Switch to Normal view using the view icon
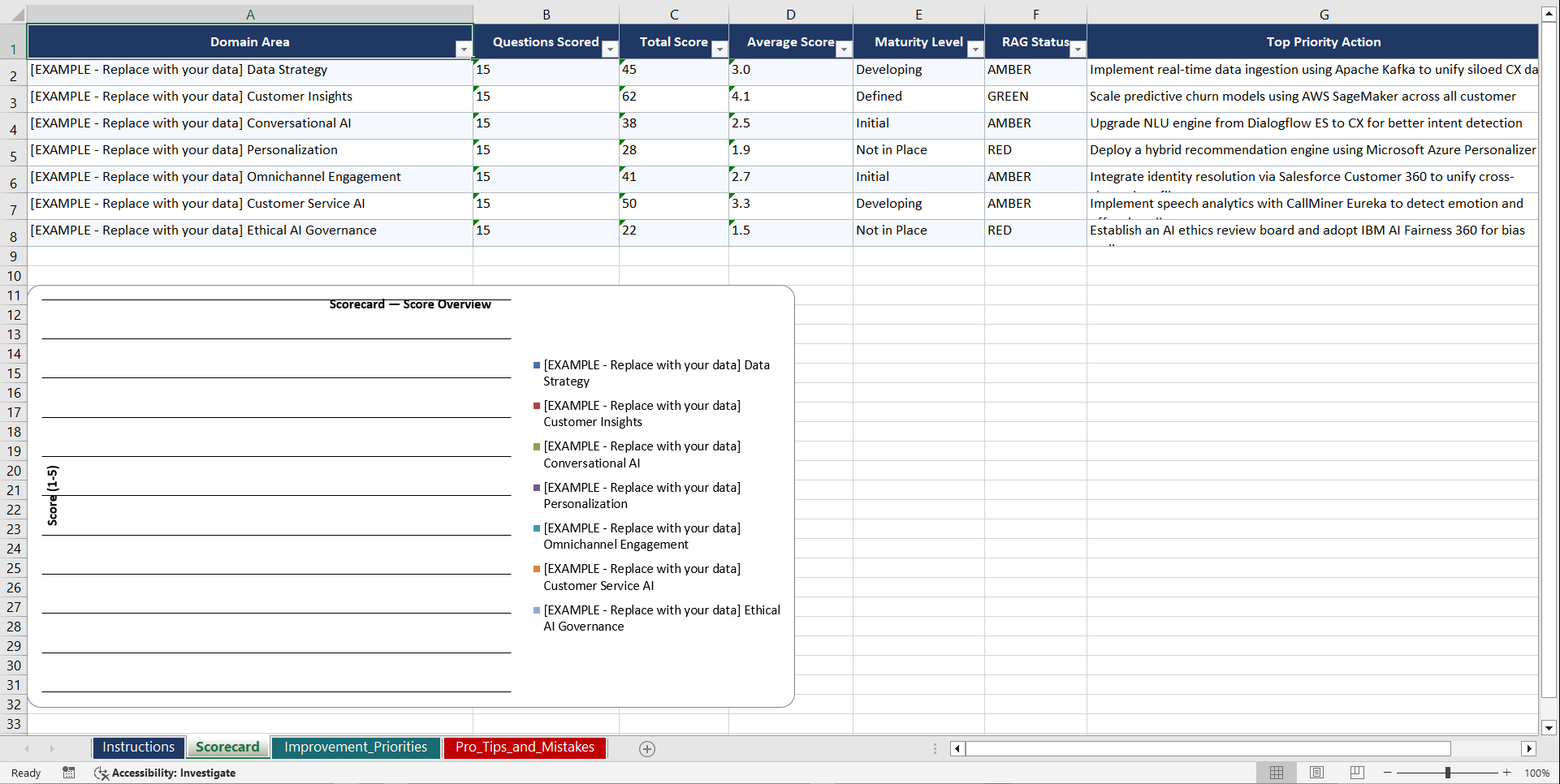This screenshot has width=1560, height=784. click(1276, 773)
